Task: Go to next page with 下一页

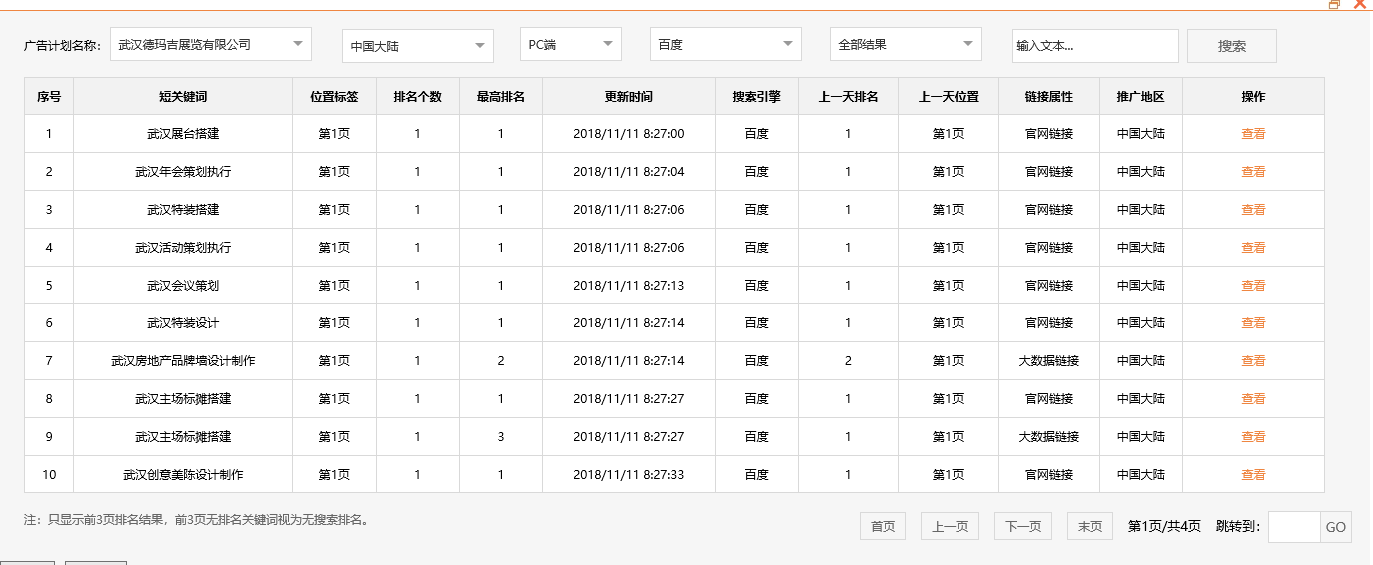Action: coord(1023,527)
